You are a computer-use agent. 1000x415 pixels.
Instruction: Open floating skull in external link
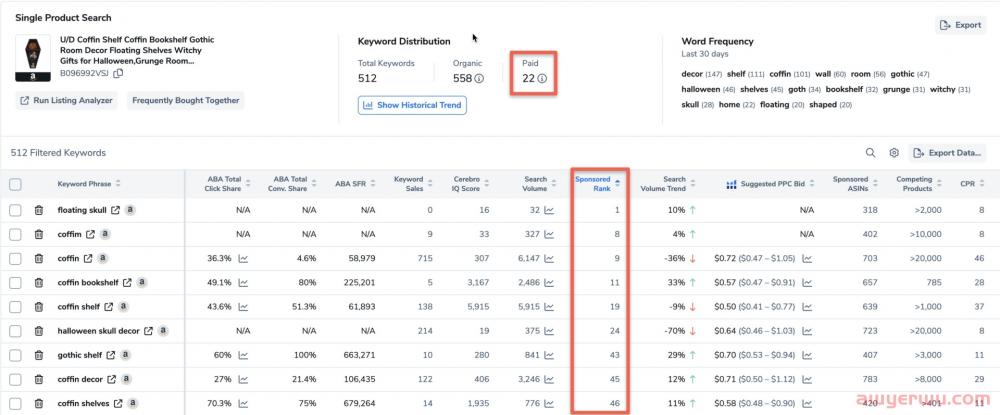coord(115,210)
